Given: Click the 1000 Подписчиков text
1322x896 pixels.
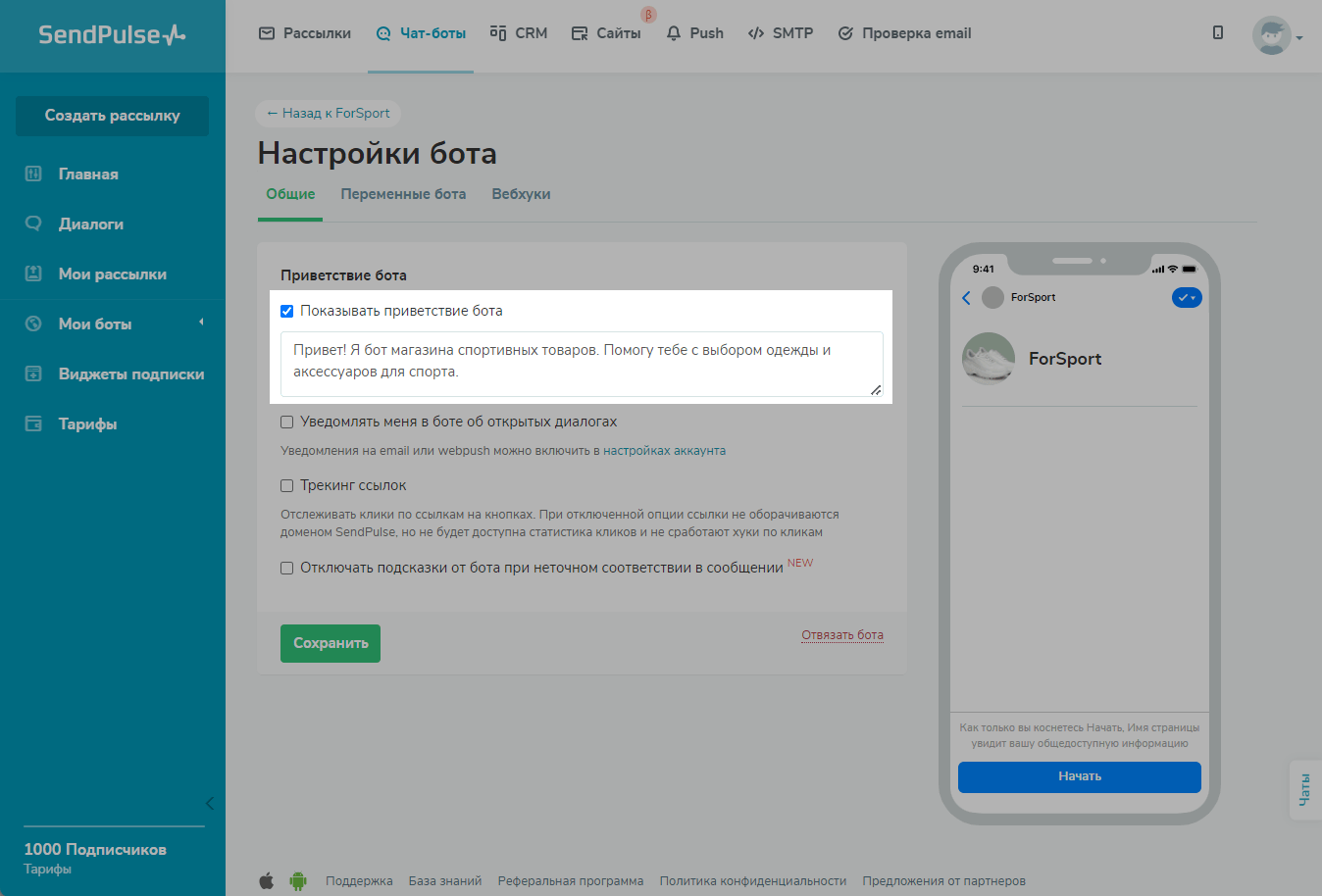Looking at the screenshot, I should click(x=95, y=849).
